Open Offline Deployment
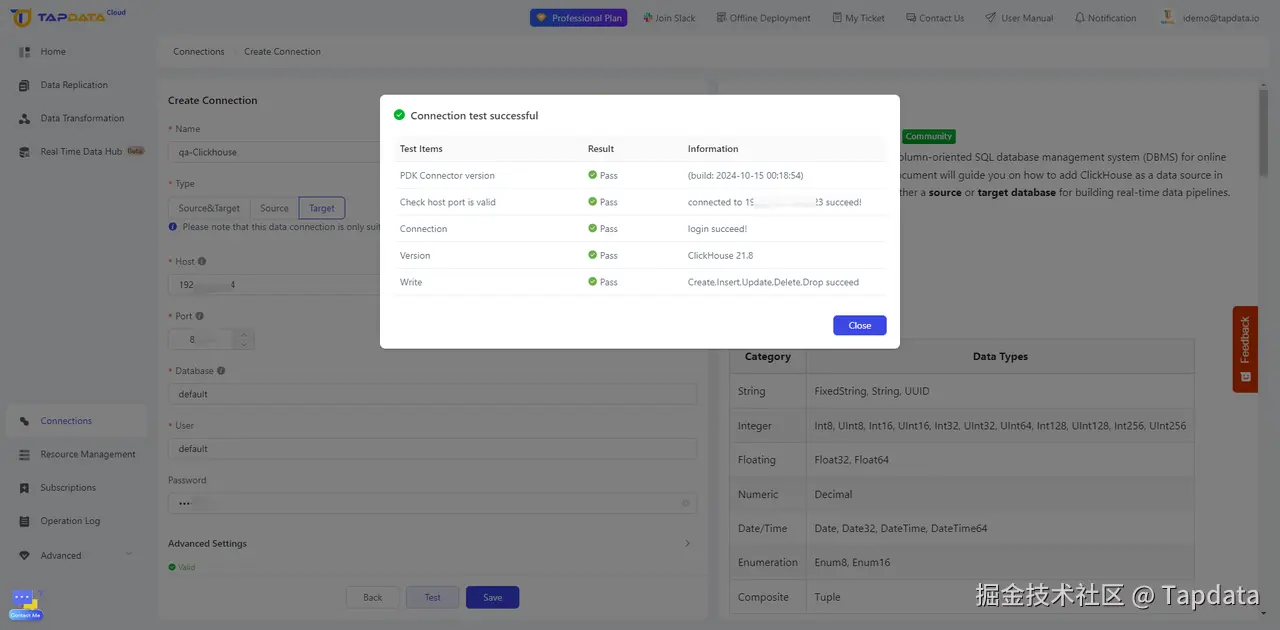Viewport: 1280px width, 630px height. click(764, 18)
